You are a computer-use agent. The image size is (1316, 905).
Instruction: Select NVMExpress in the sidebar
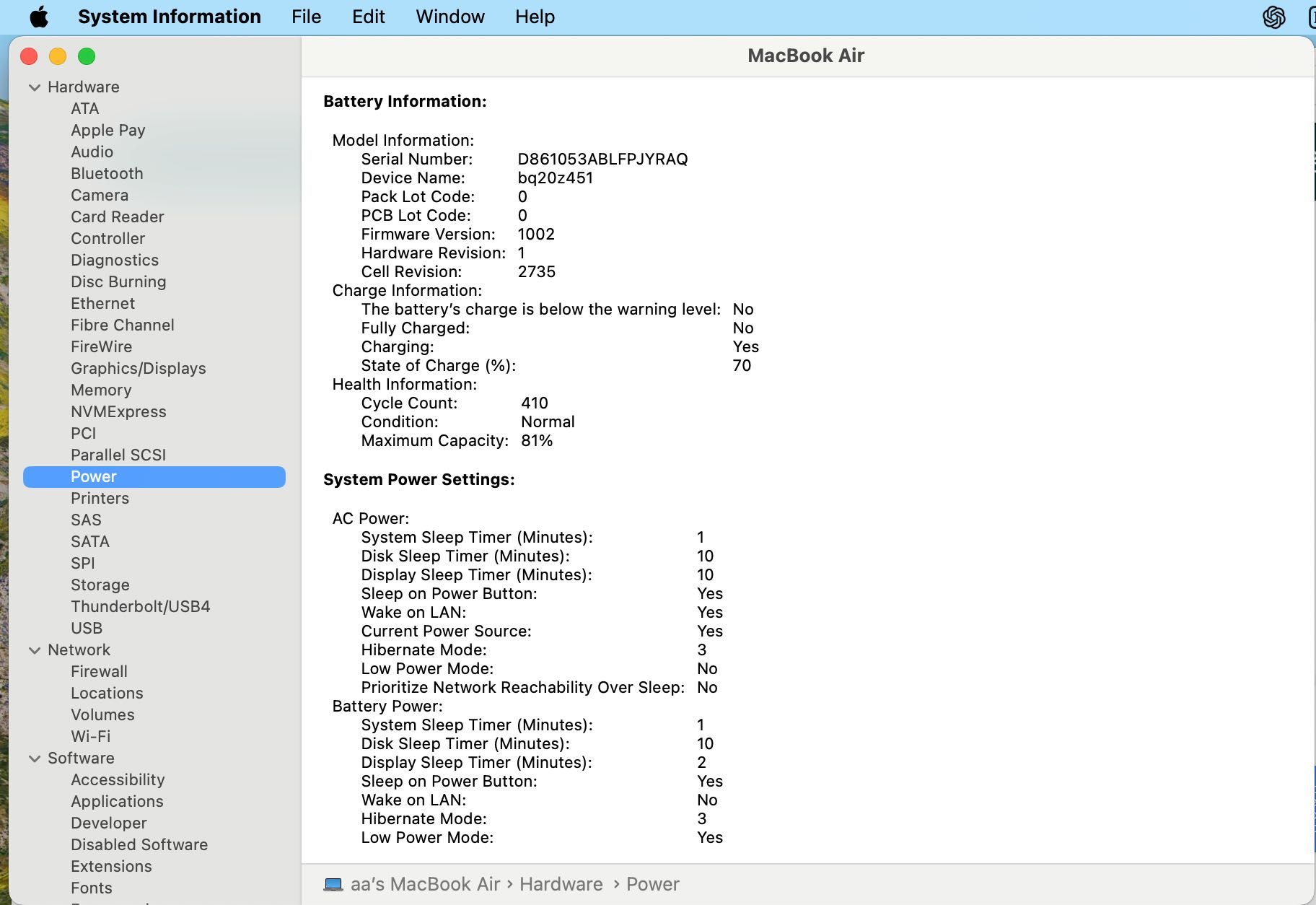click(x=118, y=411)
